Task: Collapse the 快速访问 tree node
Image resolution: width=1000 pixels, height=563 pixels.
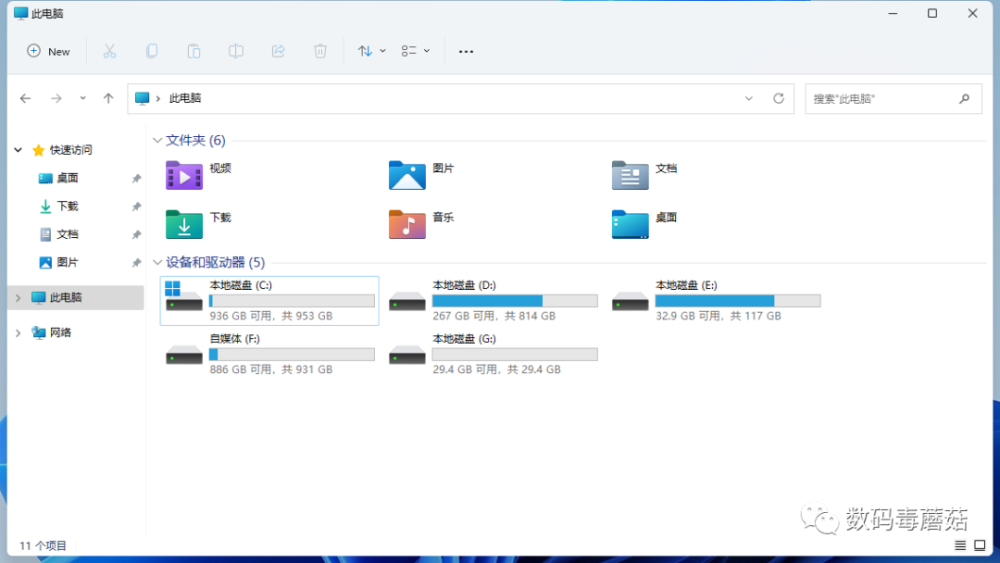Action: [18, 150]
